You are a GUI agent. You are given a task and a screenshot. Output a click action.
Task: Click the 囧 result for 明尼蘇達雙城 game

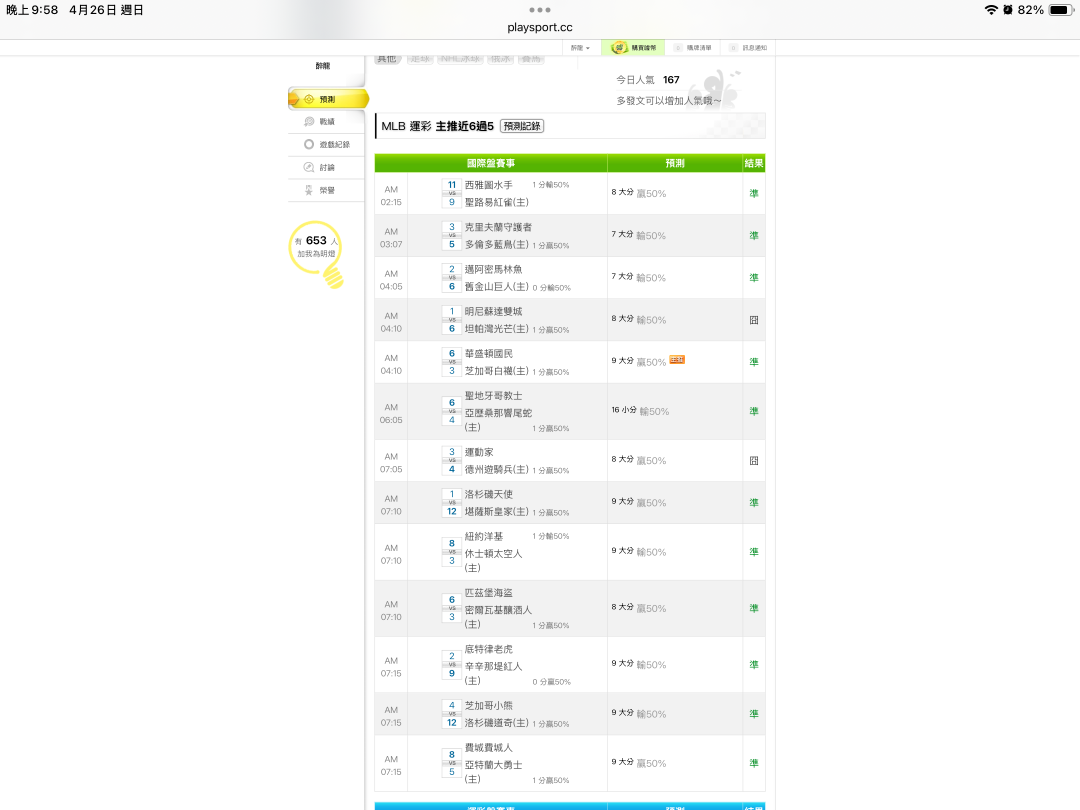[754, 320]
